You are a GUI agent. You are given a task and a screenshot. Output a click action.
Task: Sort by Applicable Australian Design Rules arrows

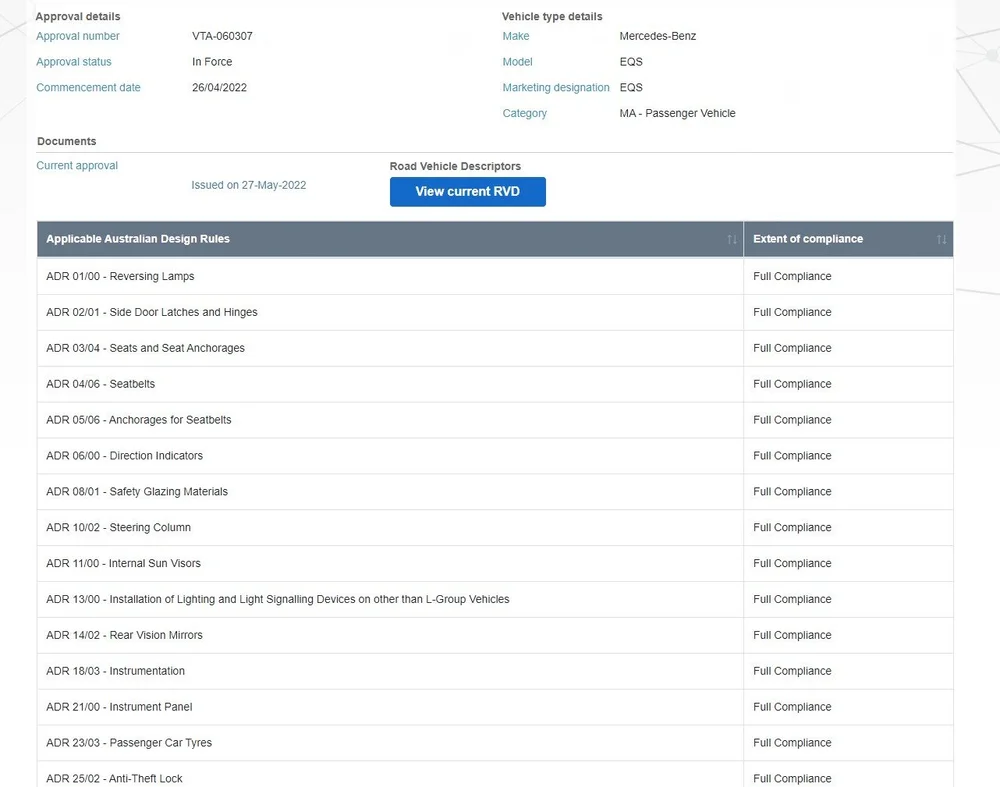[x=732, y=239]
